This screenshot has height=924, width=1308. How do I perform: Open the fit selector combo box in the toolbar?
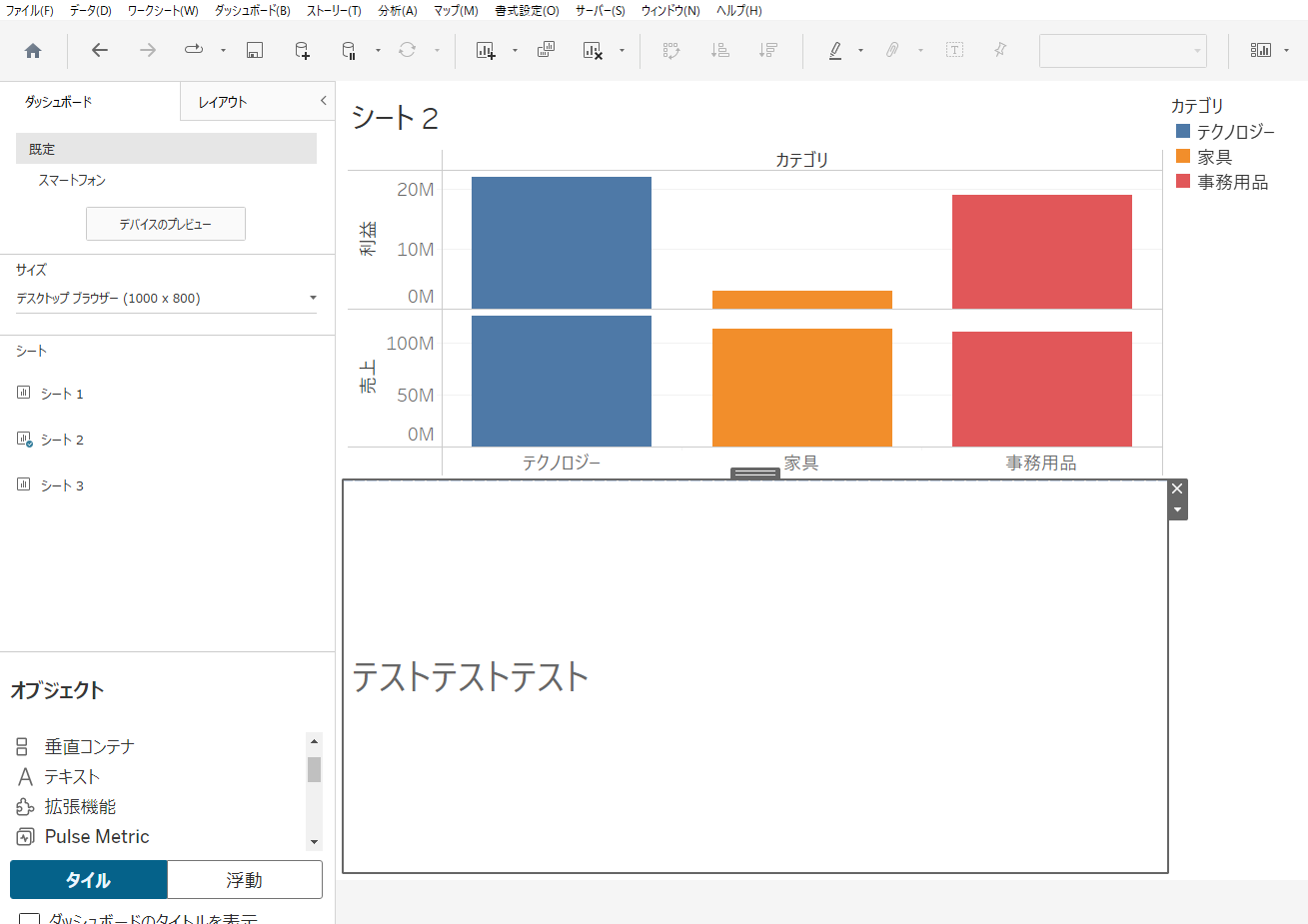[x=1122, y=51]
